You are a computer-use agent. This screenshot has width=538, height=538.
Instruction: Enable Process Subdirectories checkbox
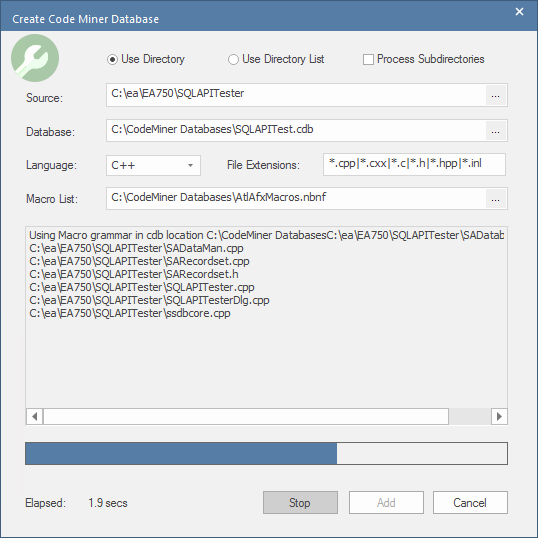(x=424, y=59)
